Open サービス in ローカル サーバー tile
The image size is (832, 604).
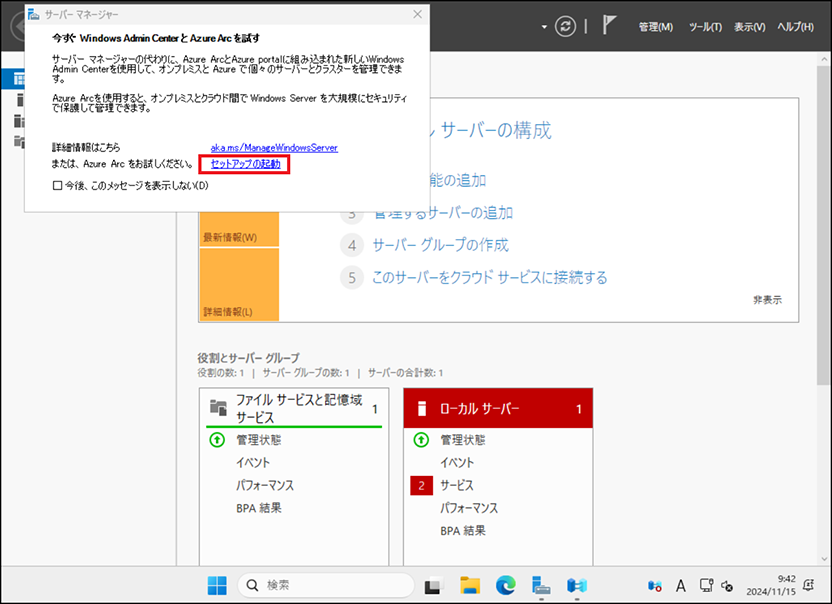pyautogui.click(x=457, y=485)
